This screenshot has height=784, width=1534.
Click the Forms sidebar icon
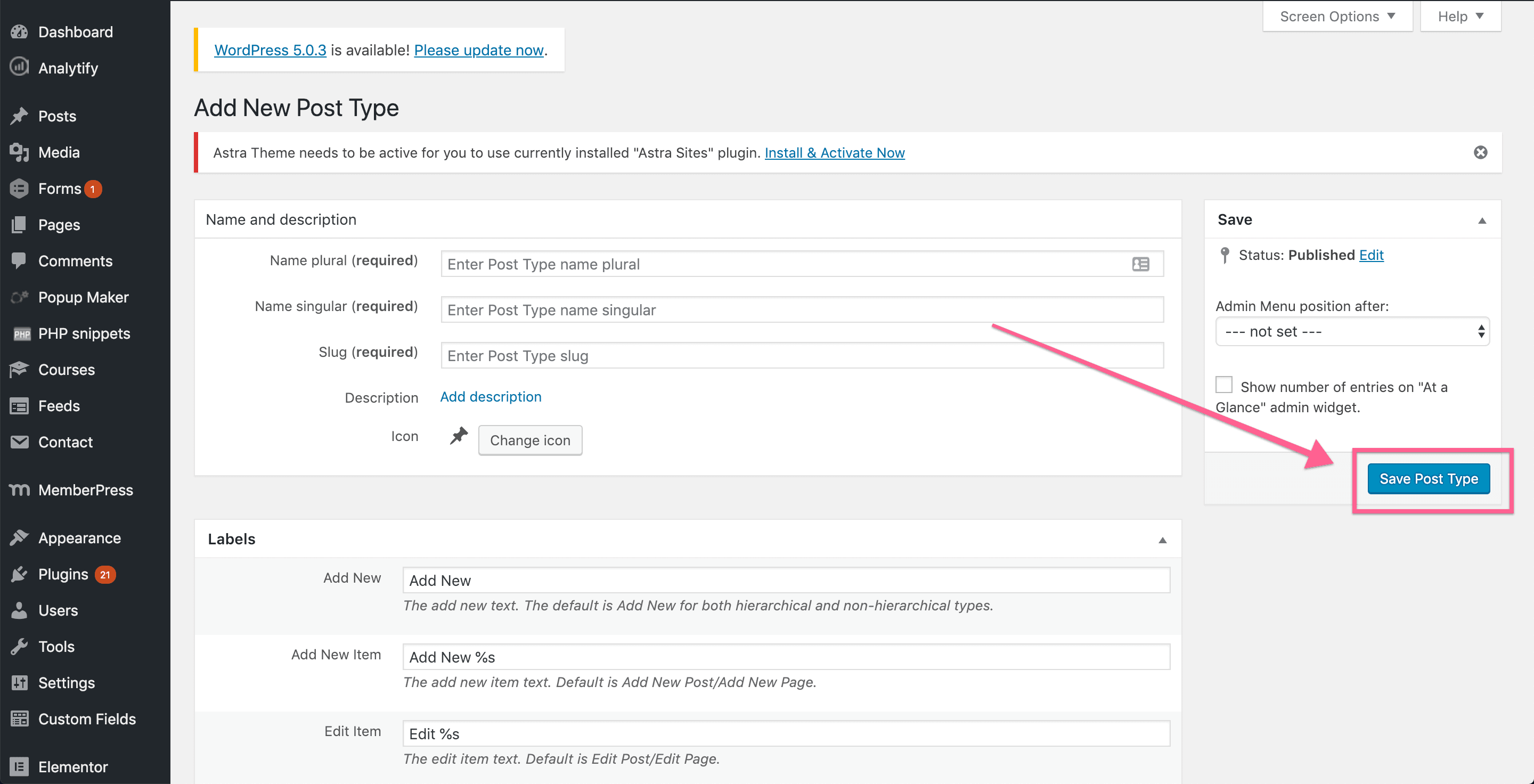[20, 189]
